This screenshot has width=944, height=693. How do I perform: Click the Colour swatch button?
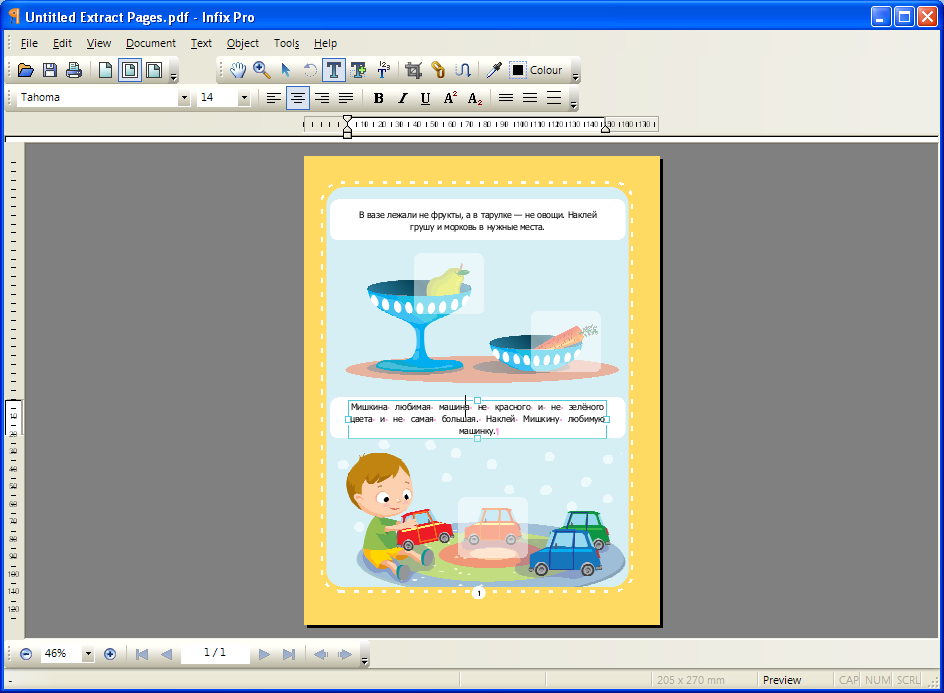pyautogui.click(x=536, y=70)
